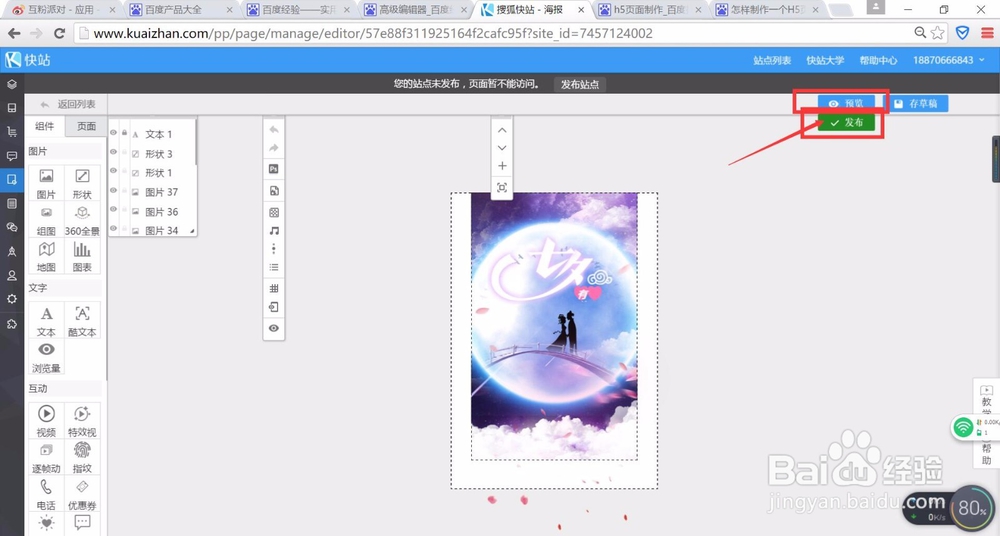The image size is (1000, 536).
Task: Hide the 图片 37 layer
Action: pyautogui.click(x=114, y=190)
